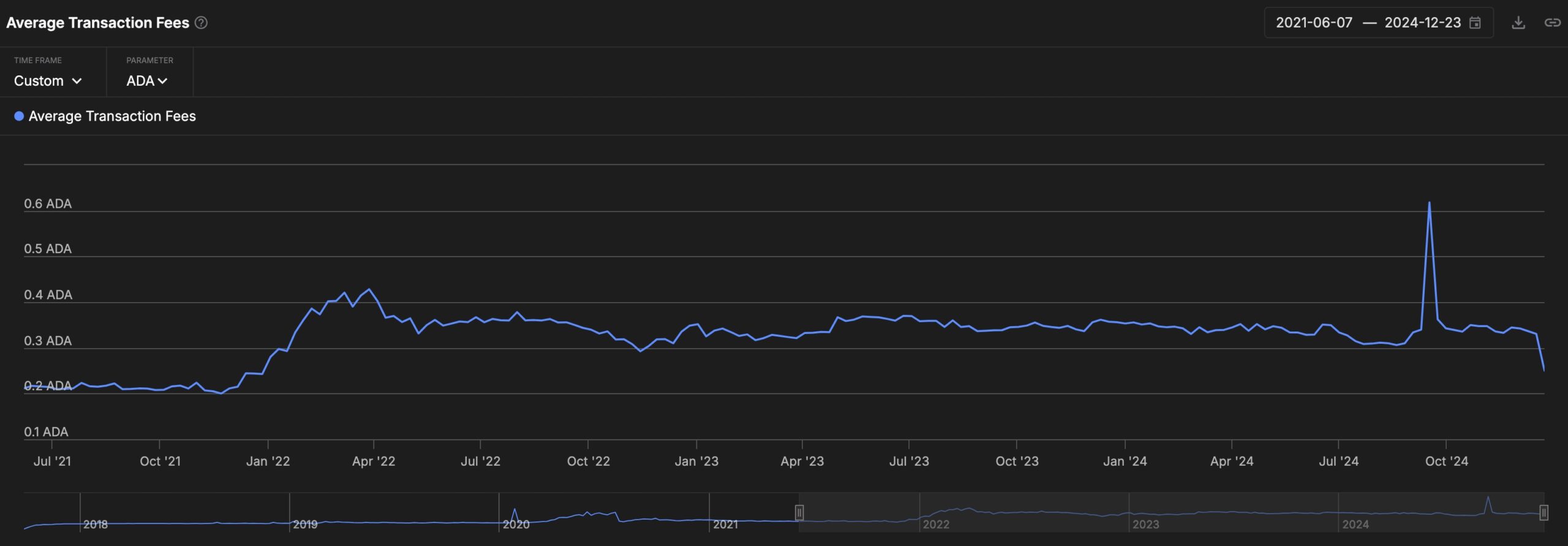Click the Jul '22 axis label

coord(481,461)
